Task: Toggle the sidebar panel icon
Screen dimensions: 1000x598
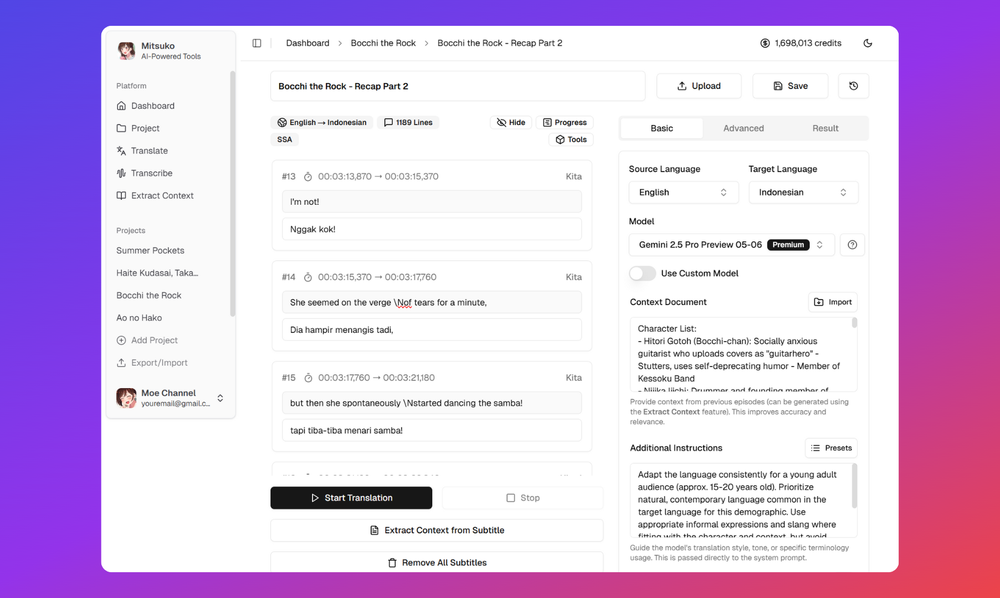Action: (256, 43)
